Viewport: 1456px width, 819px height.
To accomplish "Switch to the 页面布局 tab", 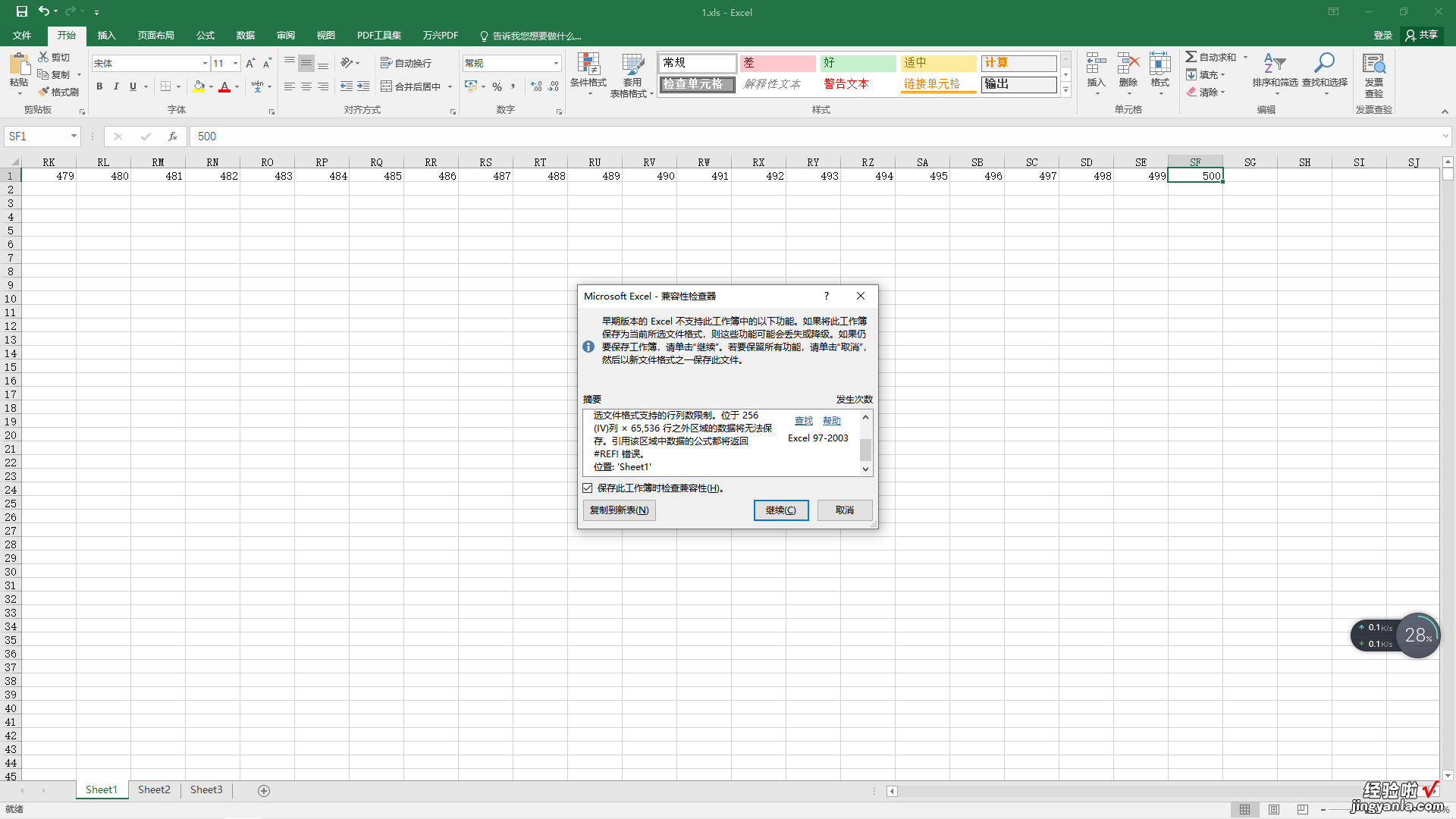I will [156, 36].
